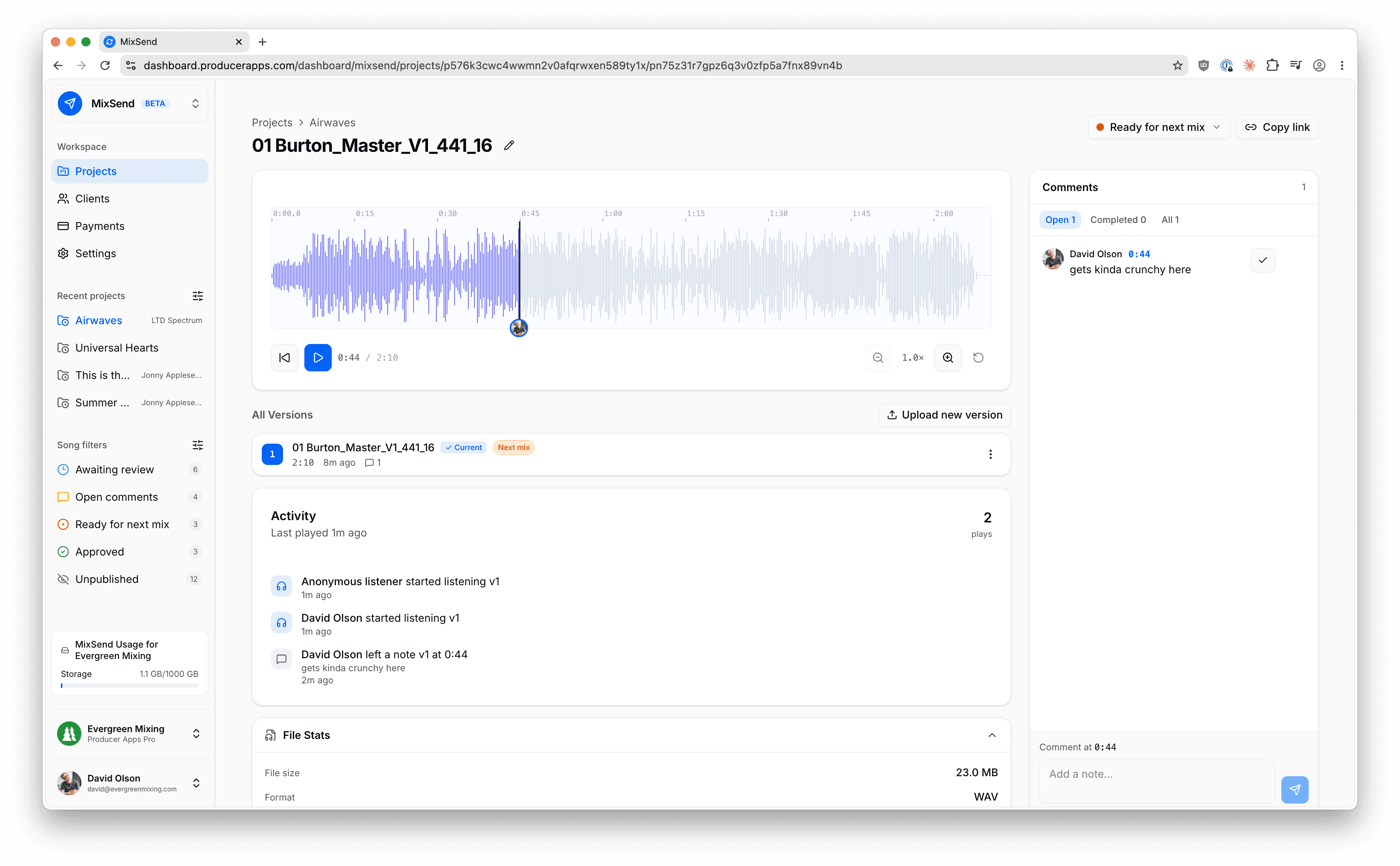
Task: Click in the Add a note field
Action: pyautogui.click(x=1156, y=781)
